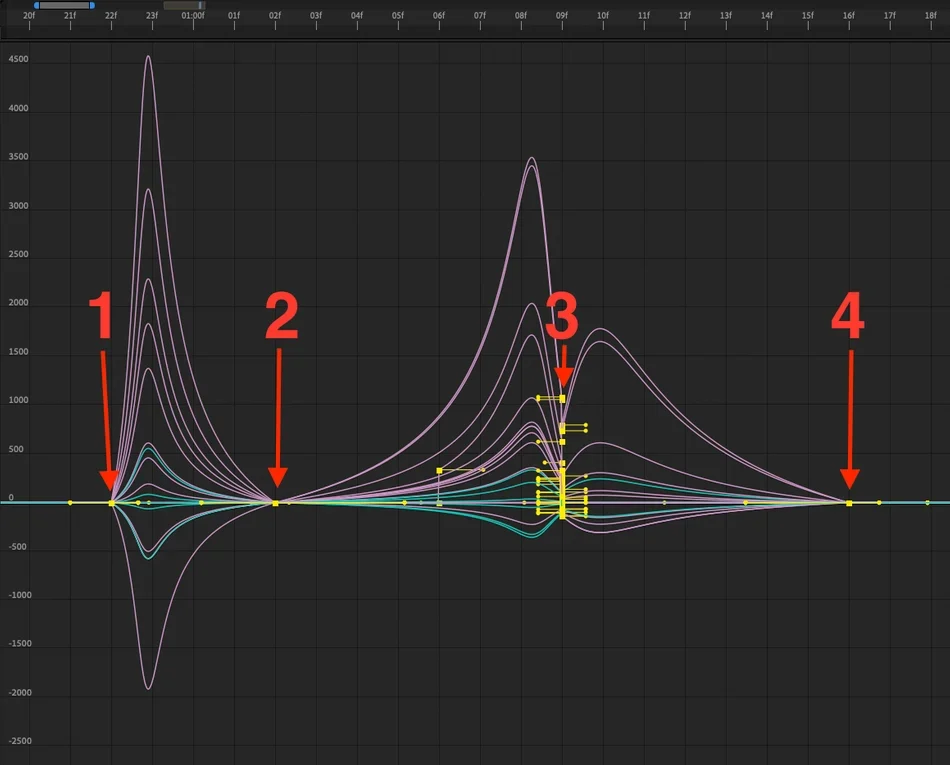Click the 09f mark on the time ruler

[562, 16]
